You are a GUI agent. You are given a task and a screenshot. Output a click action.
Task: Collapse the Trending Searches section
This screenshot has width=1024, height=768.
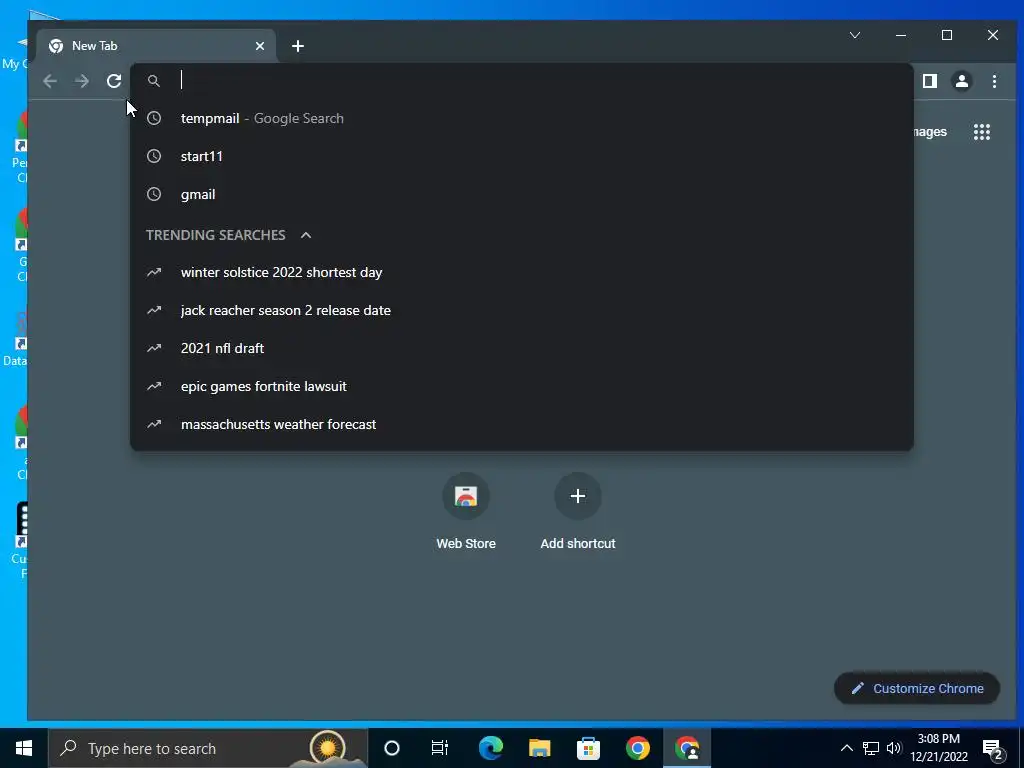306,235
